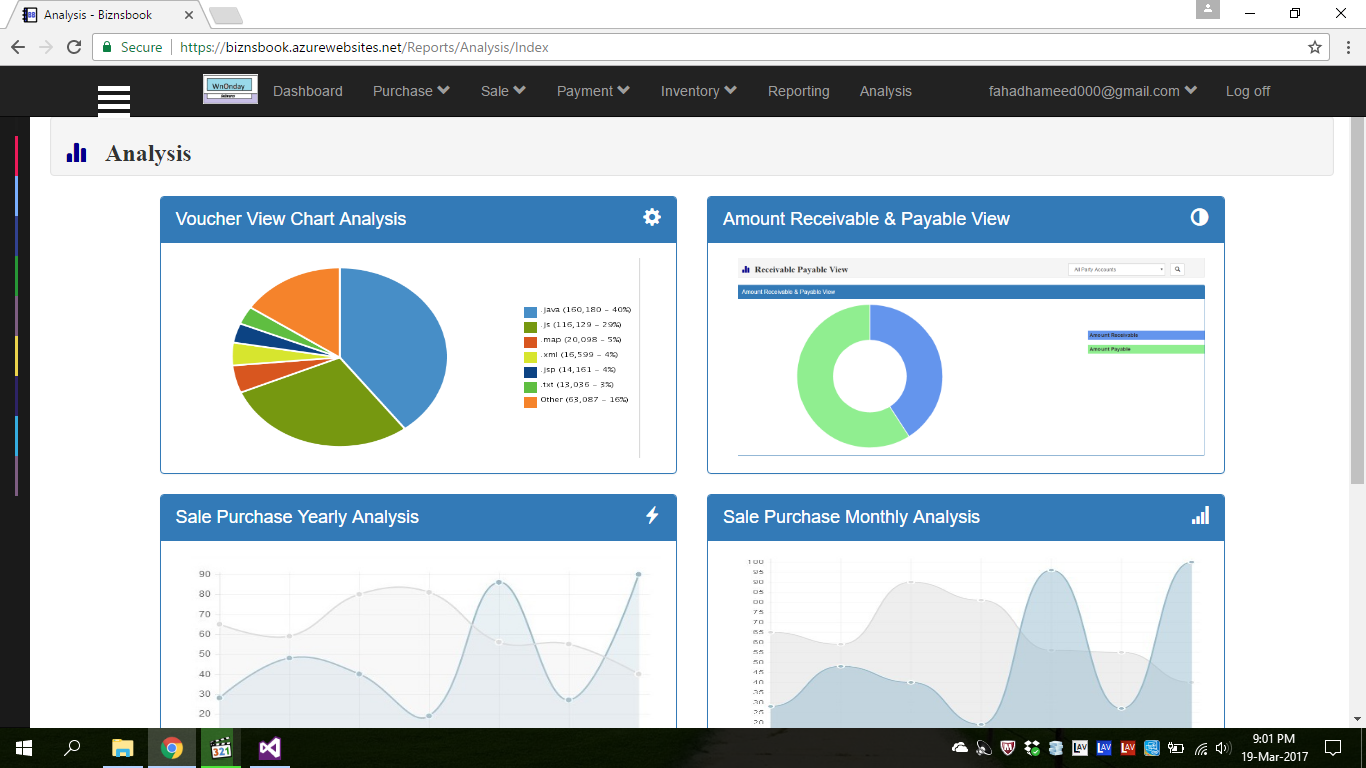Image resolution: width=1366 pixels, height=768 pixels.
Task: Click the bar chart icon on Sale Purchase Monthly Analysis
Action: tap(1199, 517)
